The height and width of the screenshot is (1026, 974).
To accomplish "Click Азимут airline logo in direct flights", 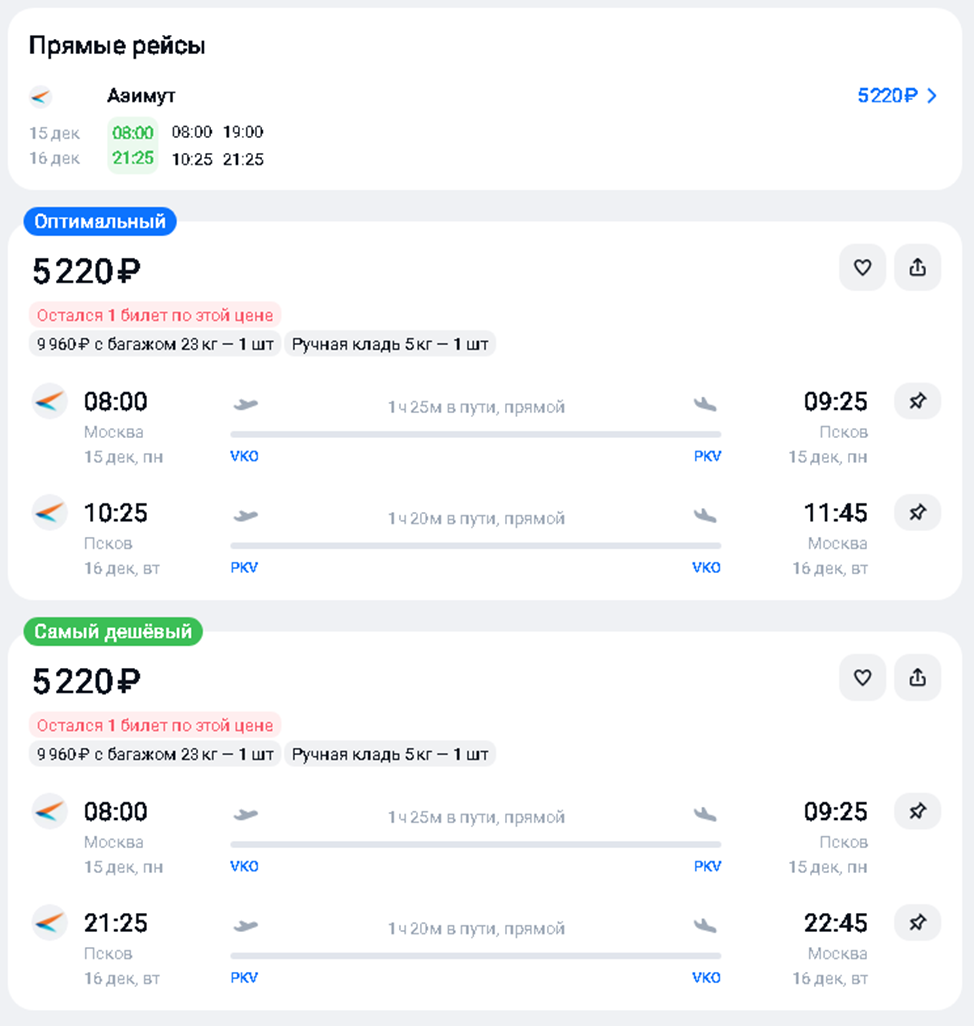I will [x=40, y=97].
